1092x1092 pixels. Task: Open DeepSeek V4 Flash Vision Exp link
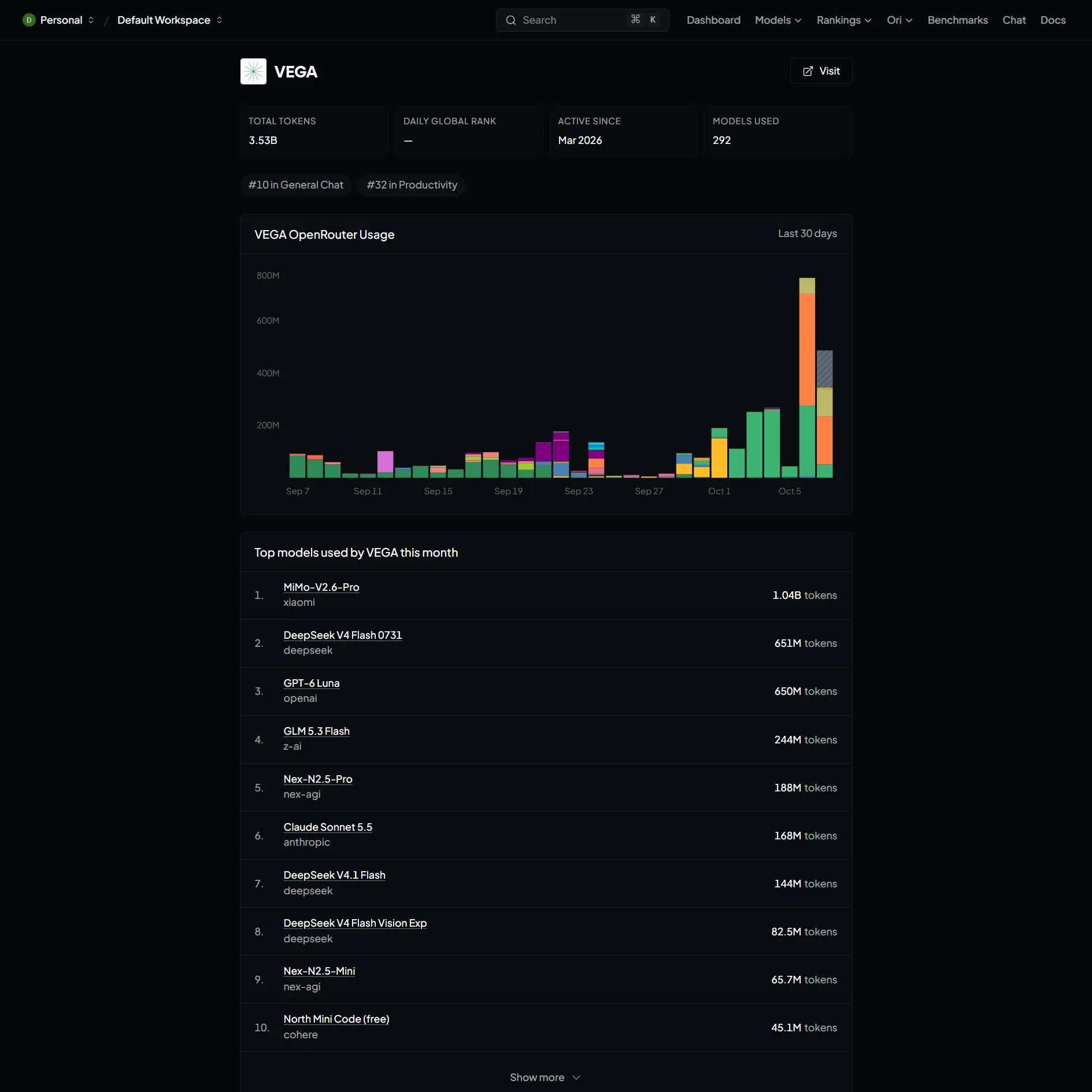click(356, 923)
